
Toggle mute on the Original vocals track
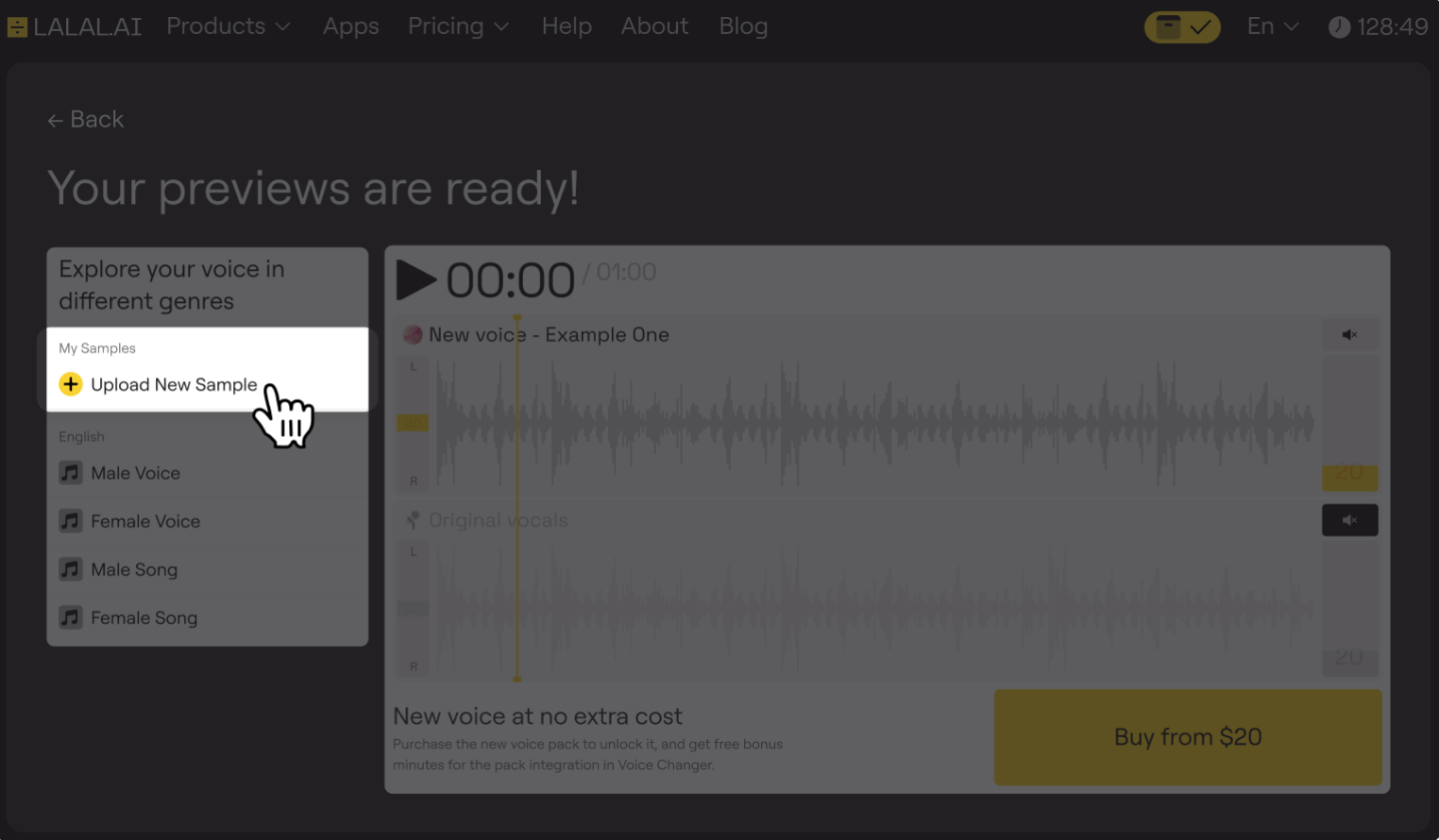1349,520
